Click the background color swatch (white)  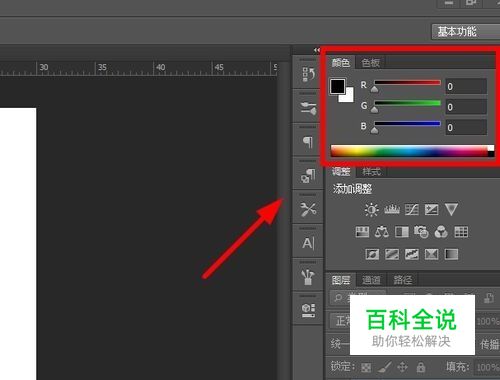[349, 97]
